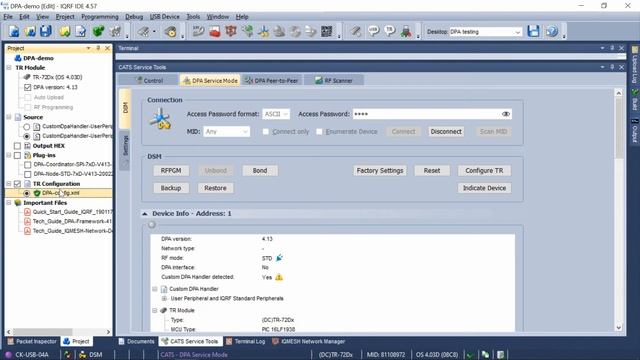Click the purple CK-USB-04A device indicator
Screen dimensions: 640x360
[8, 354]
